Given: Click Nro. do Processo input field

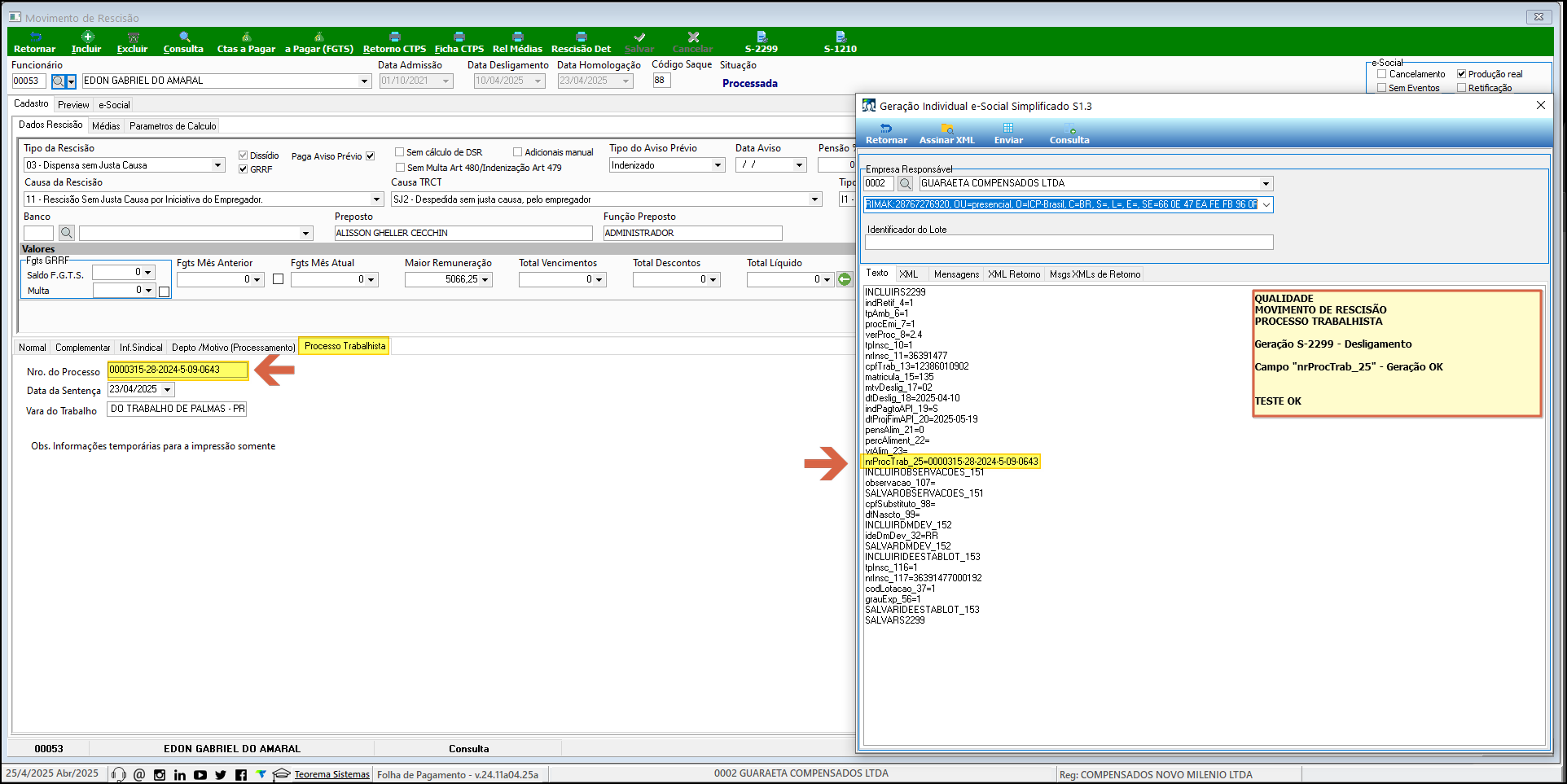Looking at the screenshot, I should 178,370.
